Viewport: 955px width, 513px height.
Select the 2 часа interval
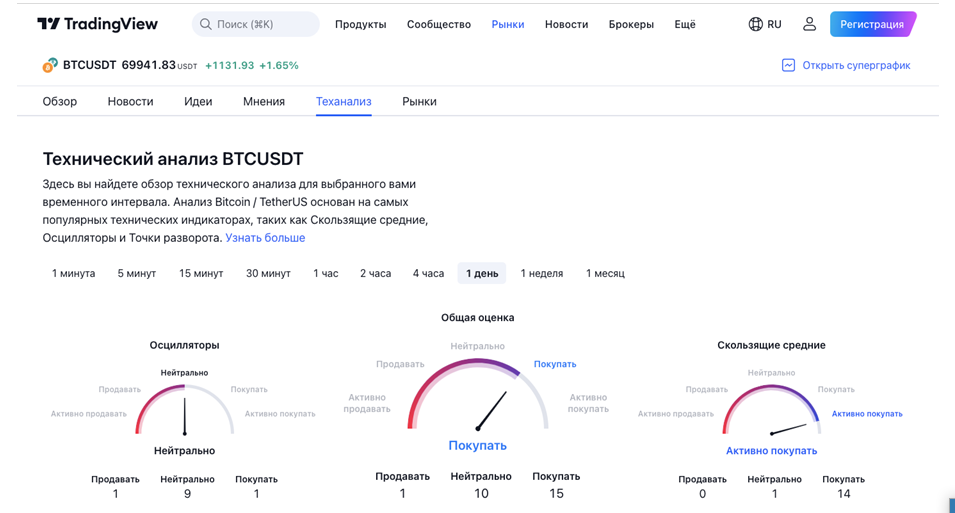point(375,274)
